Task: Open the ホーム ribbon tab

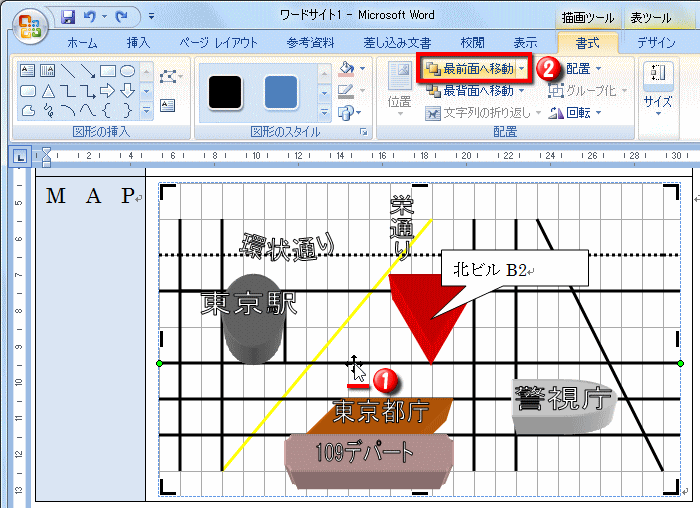Action: point(82,43)
